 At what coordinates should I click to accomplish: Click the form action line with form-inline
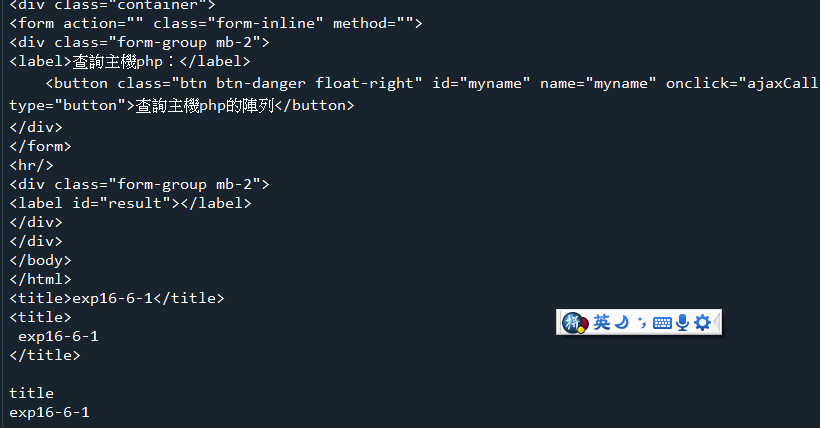pyautogui.click(x=215, y=24)
